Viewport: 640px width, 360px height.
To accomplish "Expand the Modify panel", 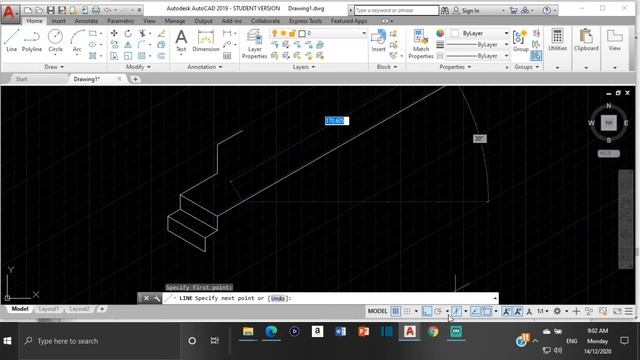I will [138, 67].
